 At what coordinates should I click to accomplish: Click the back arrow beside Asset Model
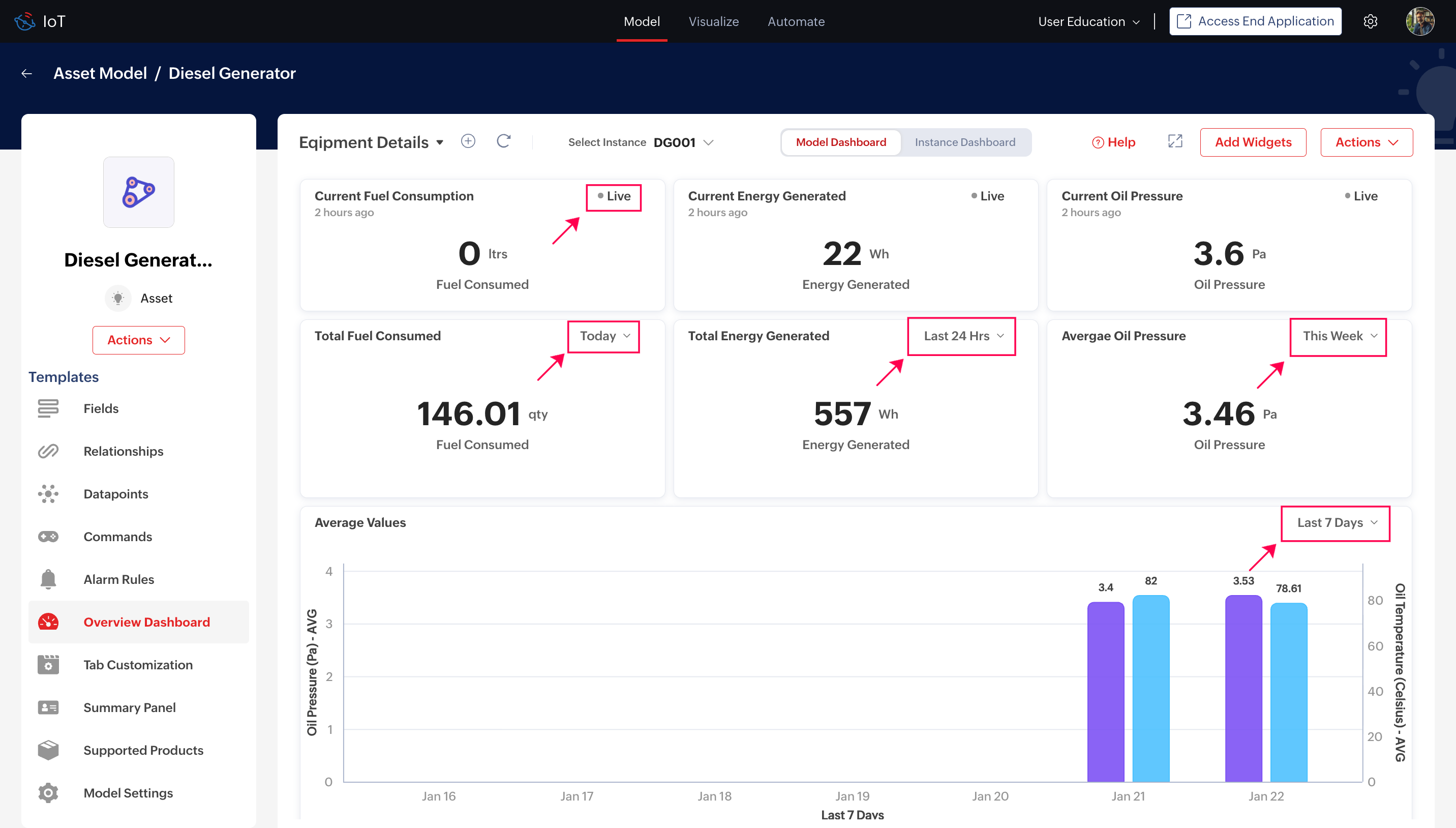click(x=27, y=73)
